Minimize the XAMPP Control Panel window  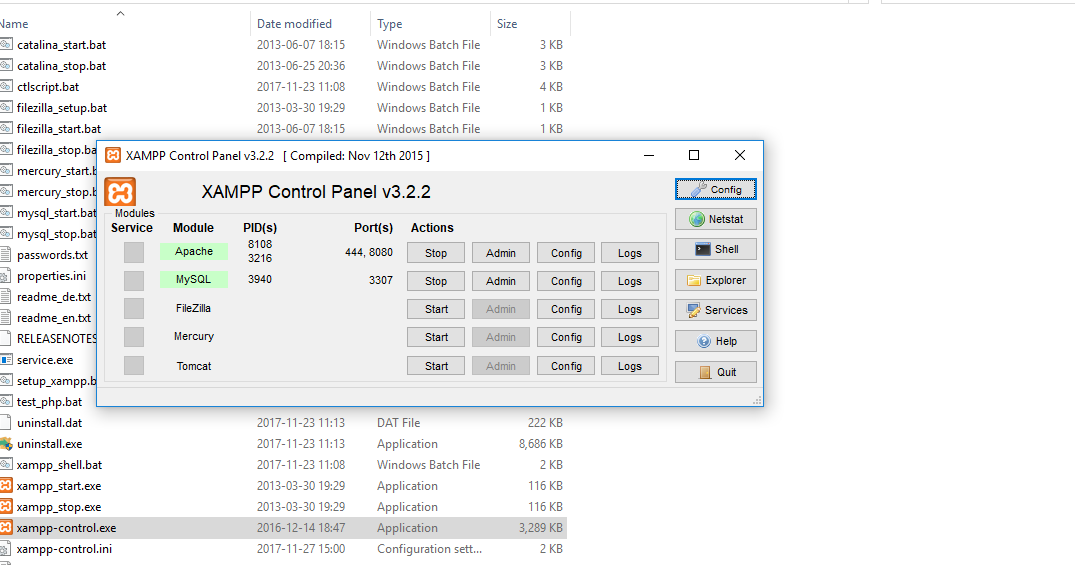point(649,156)
